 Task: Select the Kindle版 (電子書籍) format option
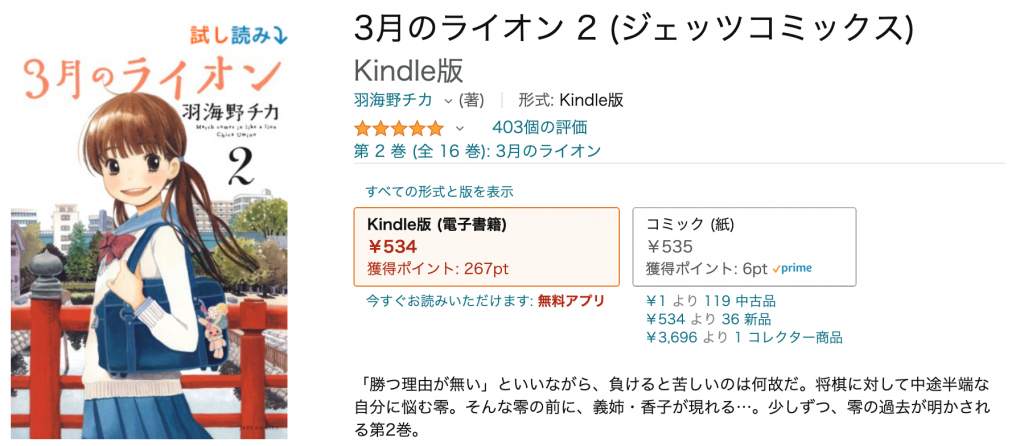(x=486, y=246)
